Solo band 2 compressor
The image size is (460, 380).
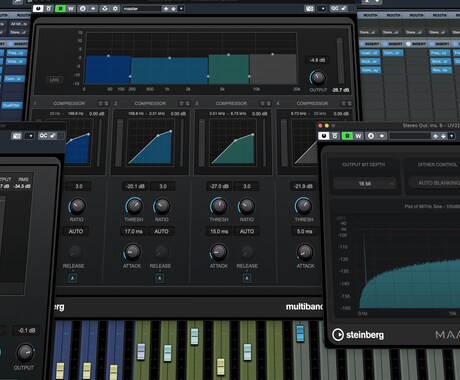(x=188, y=103)
